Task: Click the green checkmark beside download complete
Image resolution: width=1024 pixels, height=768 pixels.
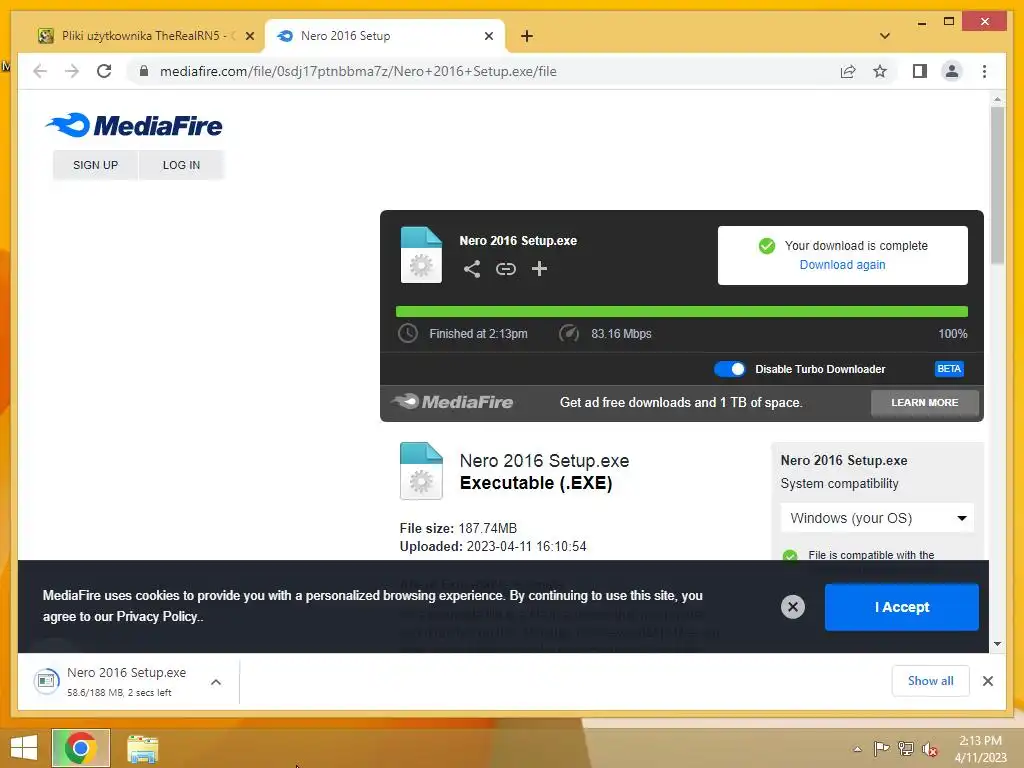Action: (767, 246)
